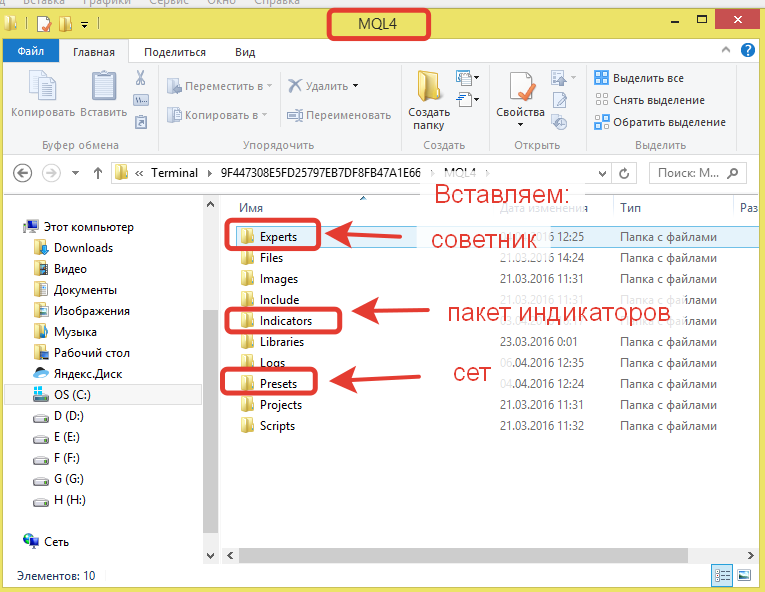Click the long hash folder in address bar

point(321,173)
